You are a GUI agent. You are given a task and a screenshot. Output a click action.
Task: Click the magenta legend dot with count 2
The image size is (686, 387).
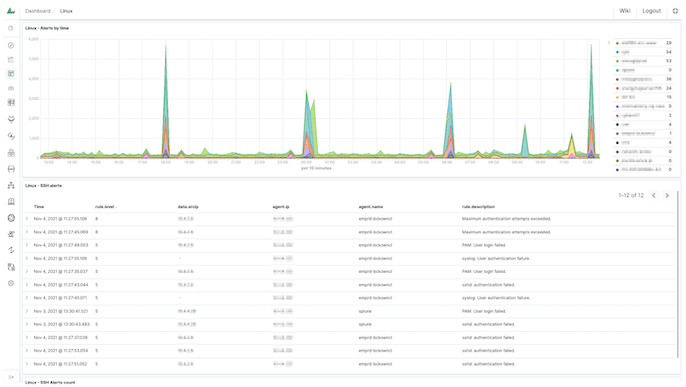[x=617, y=115]
